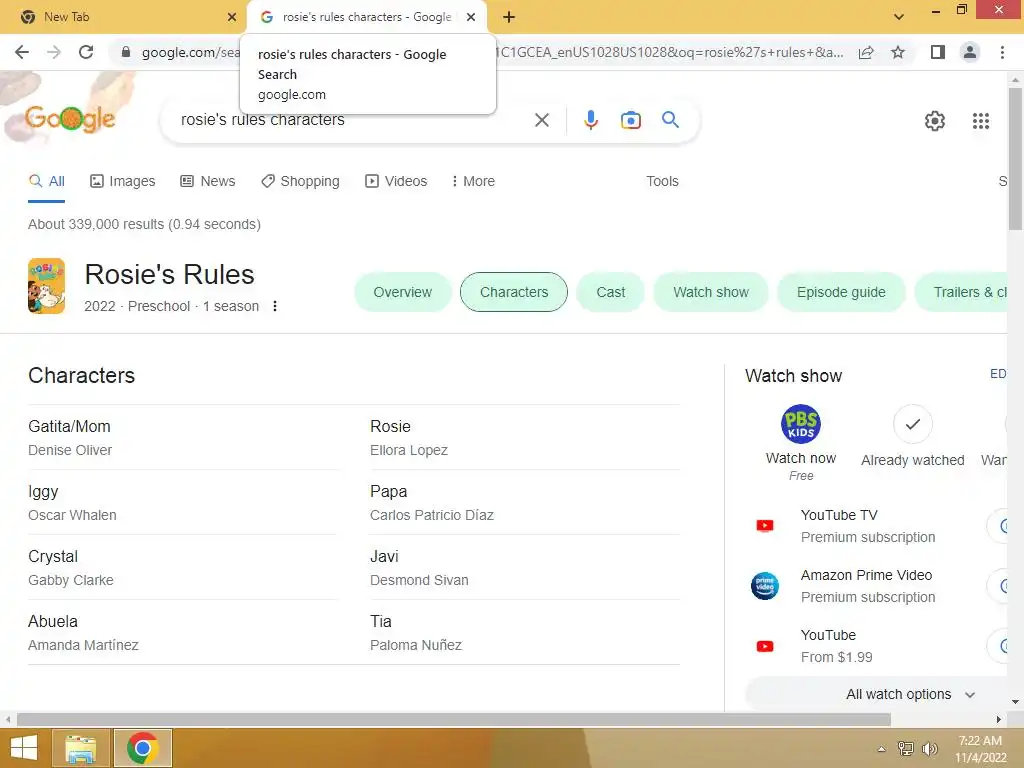Open the Gatita/Mom character entry
1024x768 pixels.
pos(182,438)
